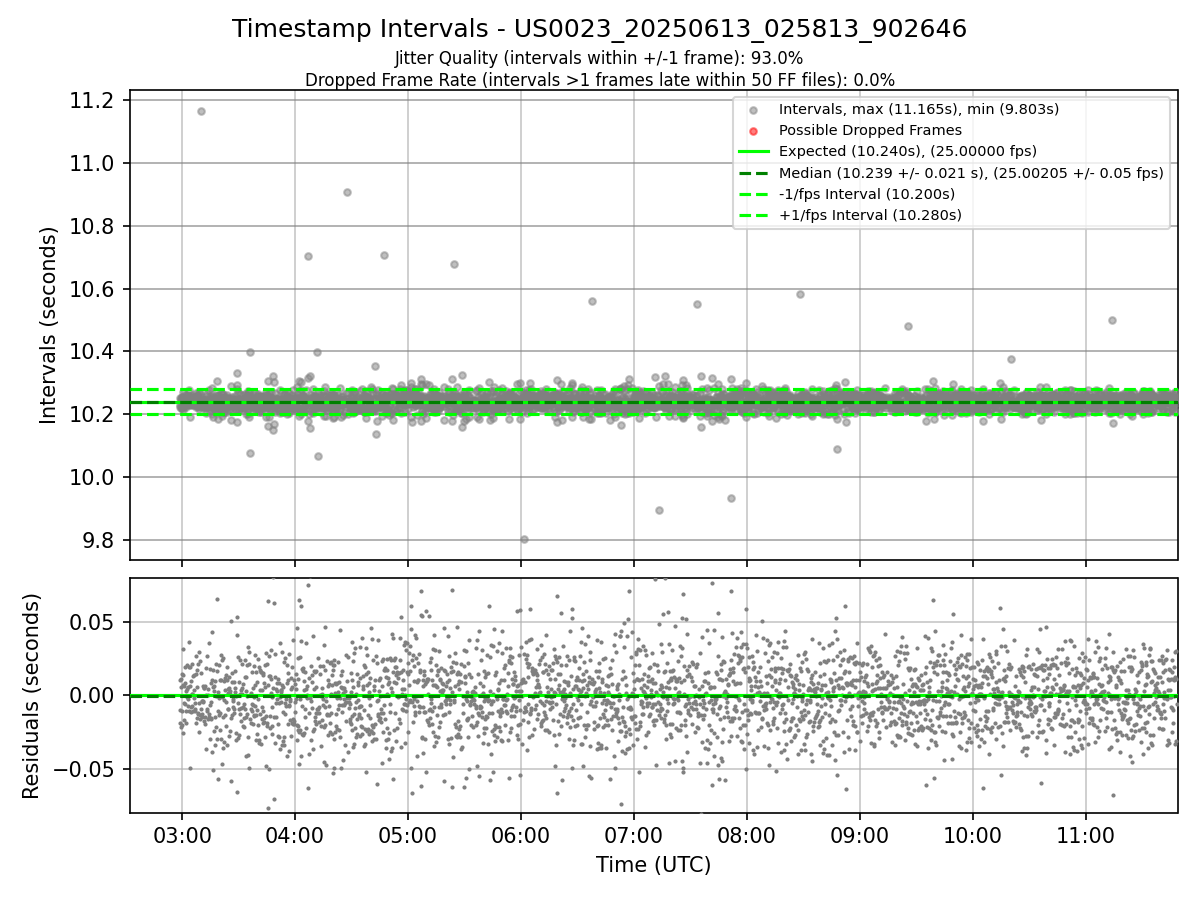Click the maximum outlier point at 11.165 seconds
The height and width of the screenshot is (900, 1200).
coord(201,111)
